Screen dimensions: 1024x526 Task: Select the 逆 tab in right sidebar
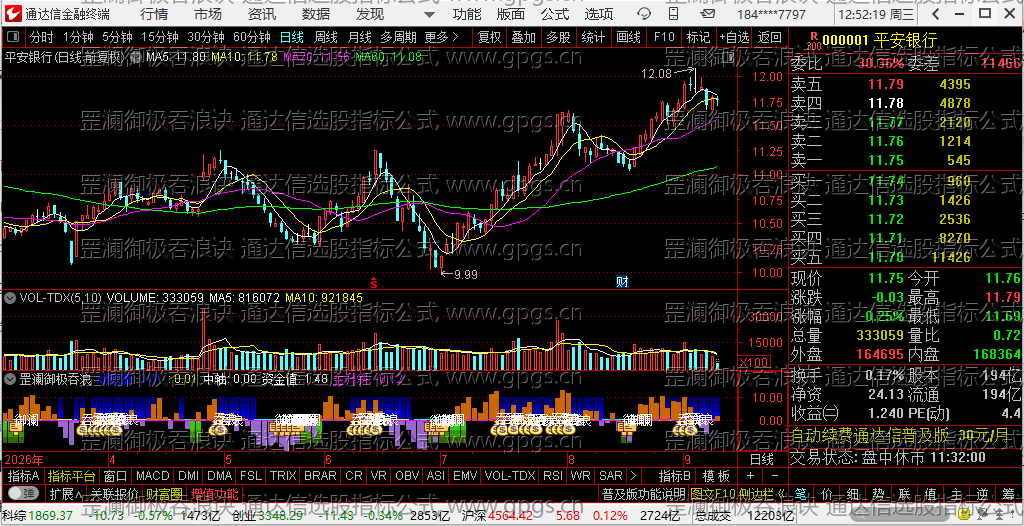980,493
